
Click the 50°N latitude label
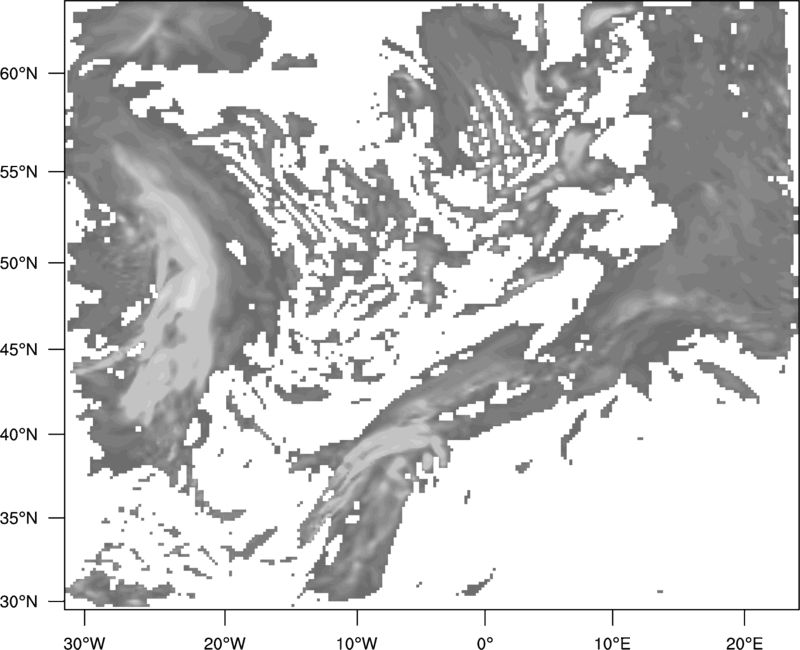19,263
